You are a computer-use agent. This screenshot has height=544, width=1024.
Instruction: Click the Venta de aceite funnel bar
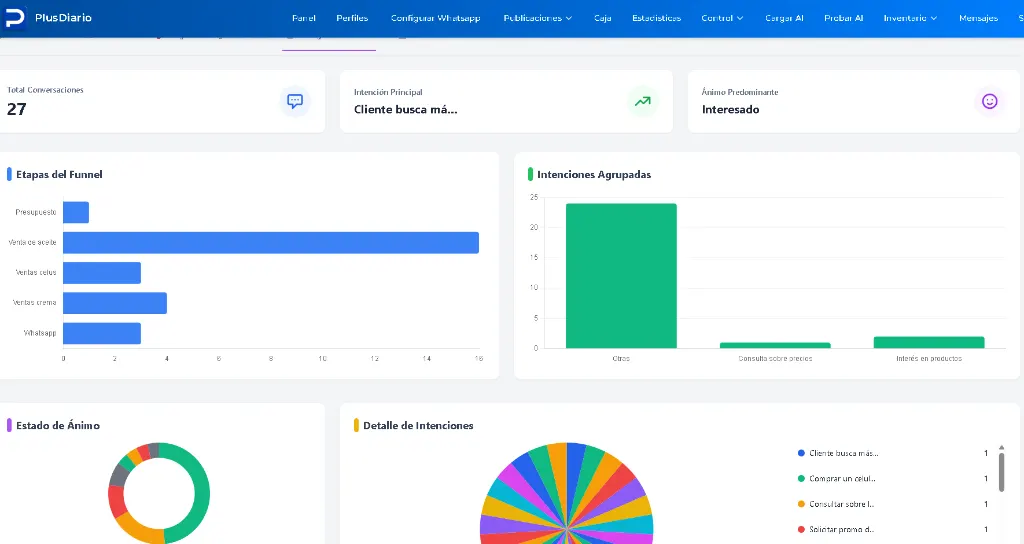(x=271, y=242)
